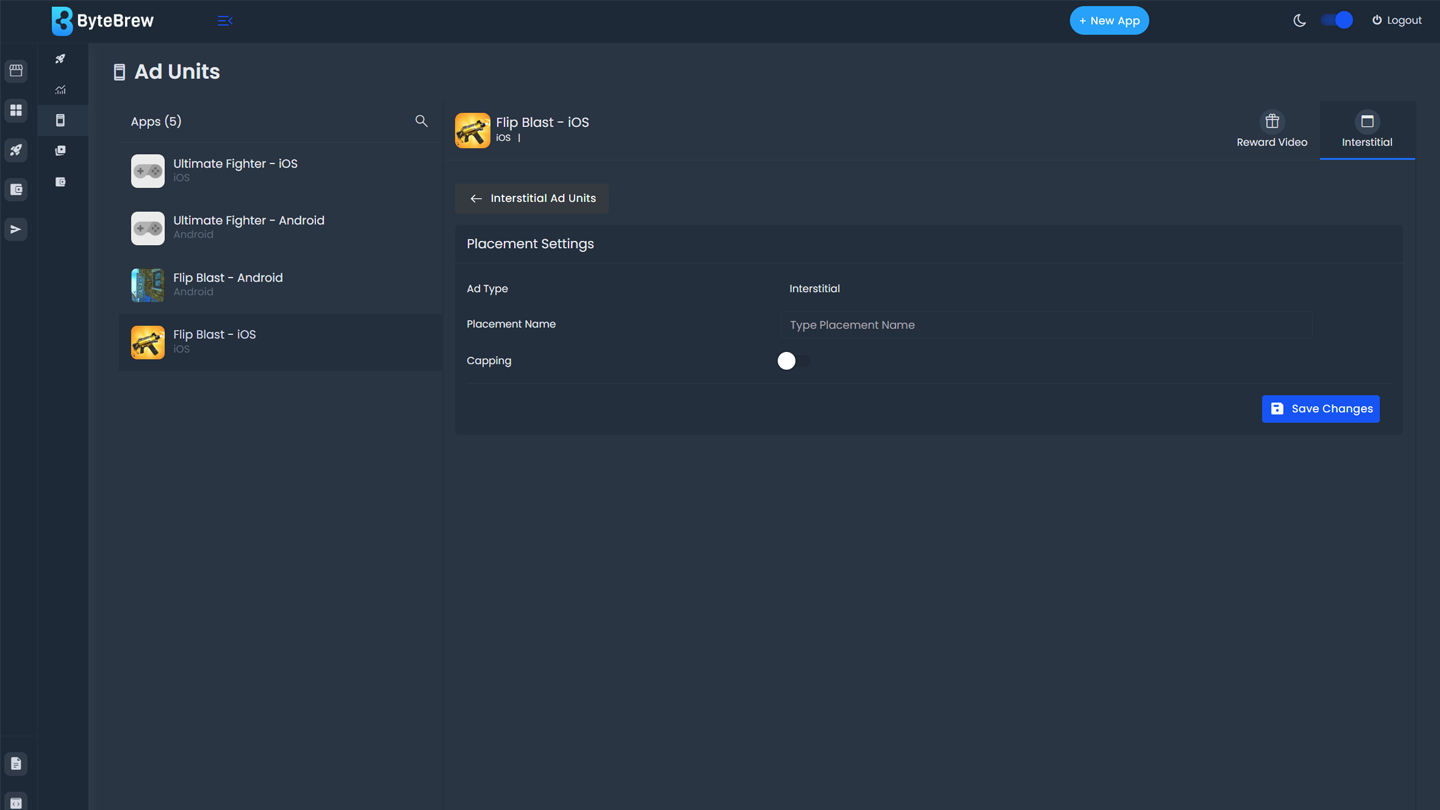Click the line chart icon in submenu
This screenshot has height=810, width=1440.
coord(61,90)
